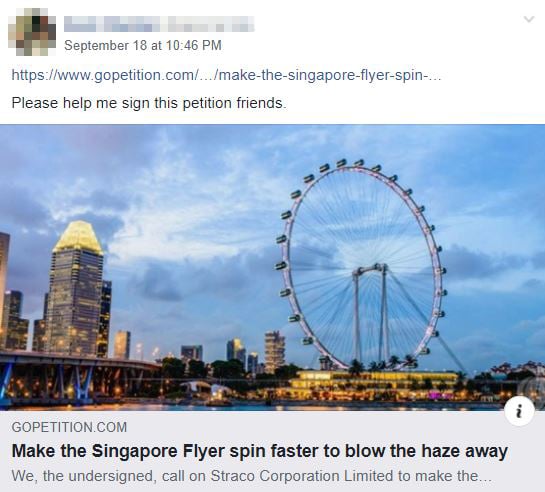Click the GOPETITION.COM domain label
Image resolution: width=545 pixels, height=492 pixels.
pyautogui.click(x=69, y=427)
